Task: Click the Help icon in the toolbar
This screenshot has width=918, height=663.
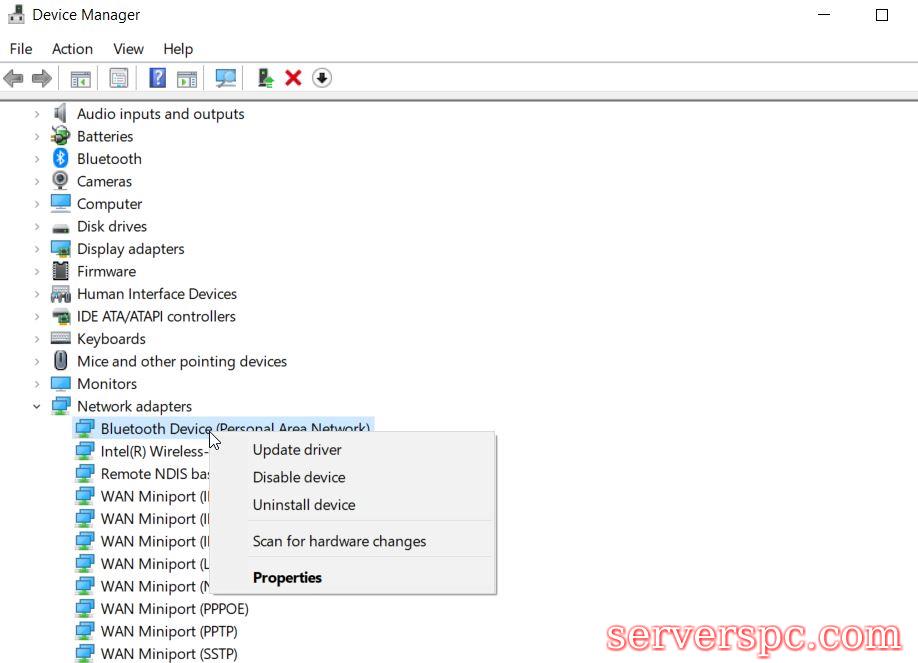Action: tap(157, 78)
